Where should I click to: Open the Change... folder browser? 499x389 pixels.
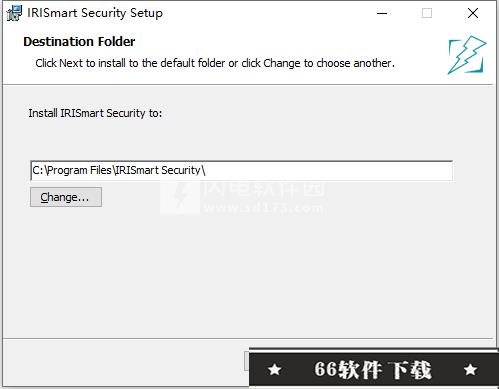coord(66,197)
